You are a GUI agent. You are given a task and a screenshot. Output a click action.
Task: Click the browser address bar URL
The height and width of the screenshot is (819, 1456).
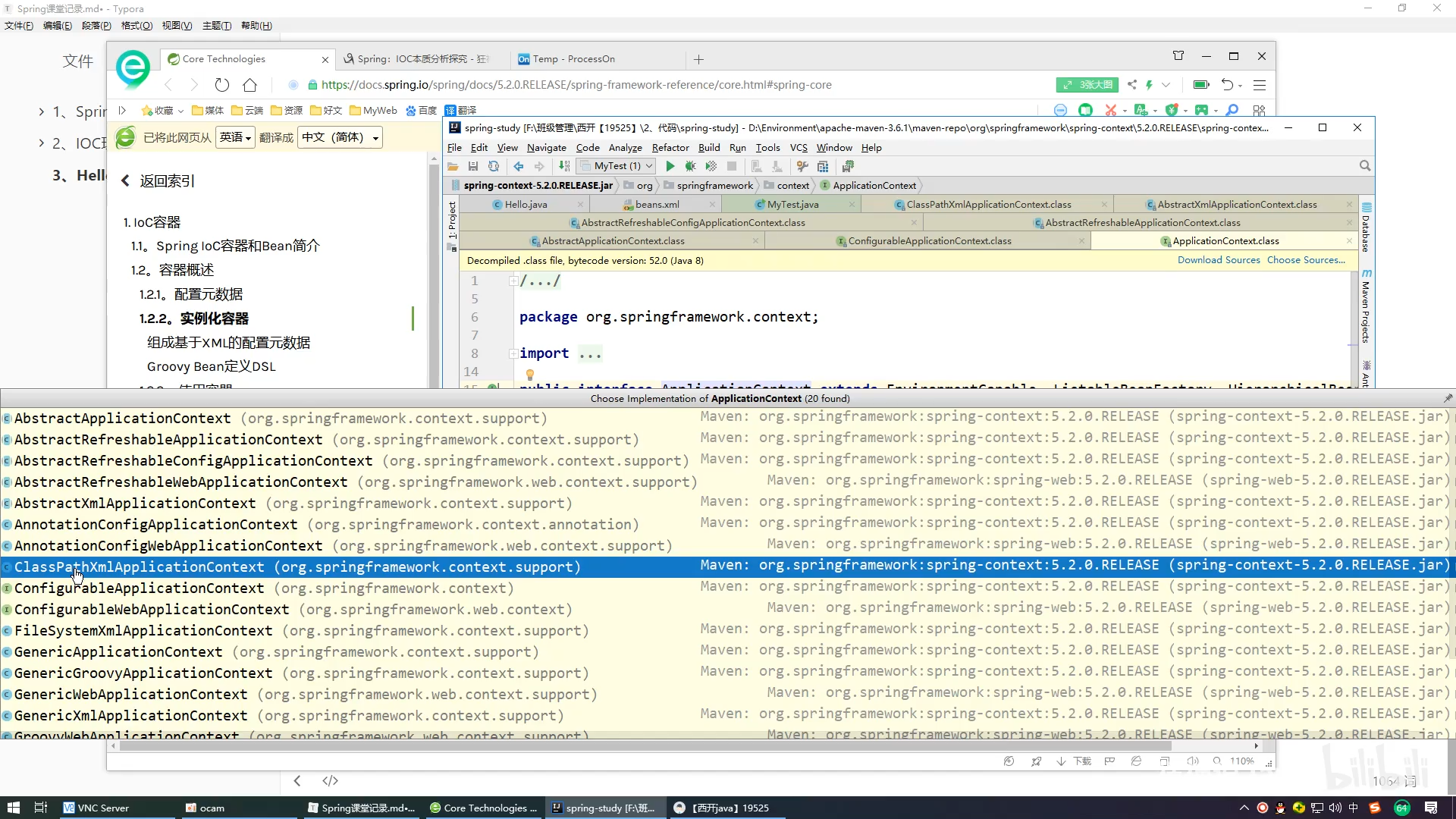click(x=576, y=85)
